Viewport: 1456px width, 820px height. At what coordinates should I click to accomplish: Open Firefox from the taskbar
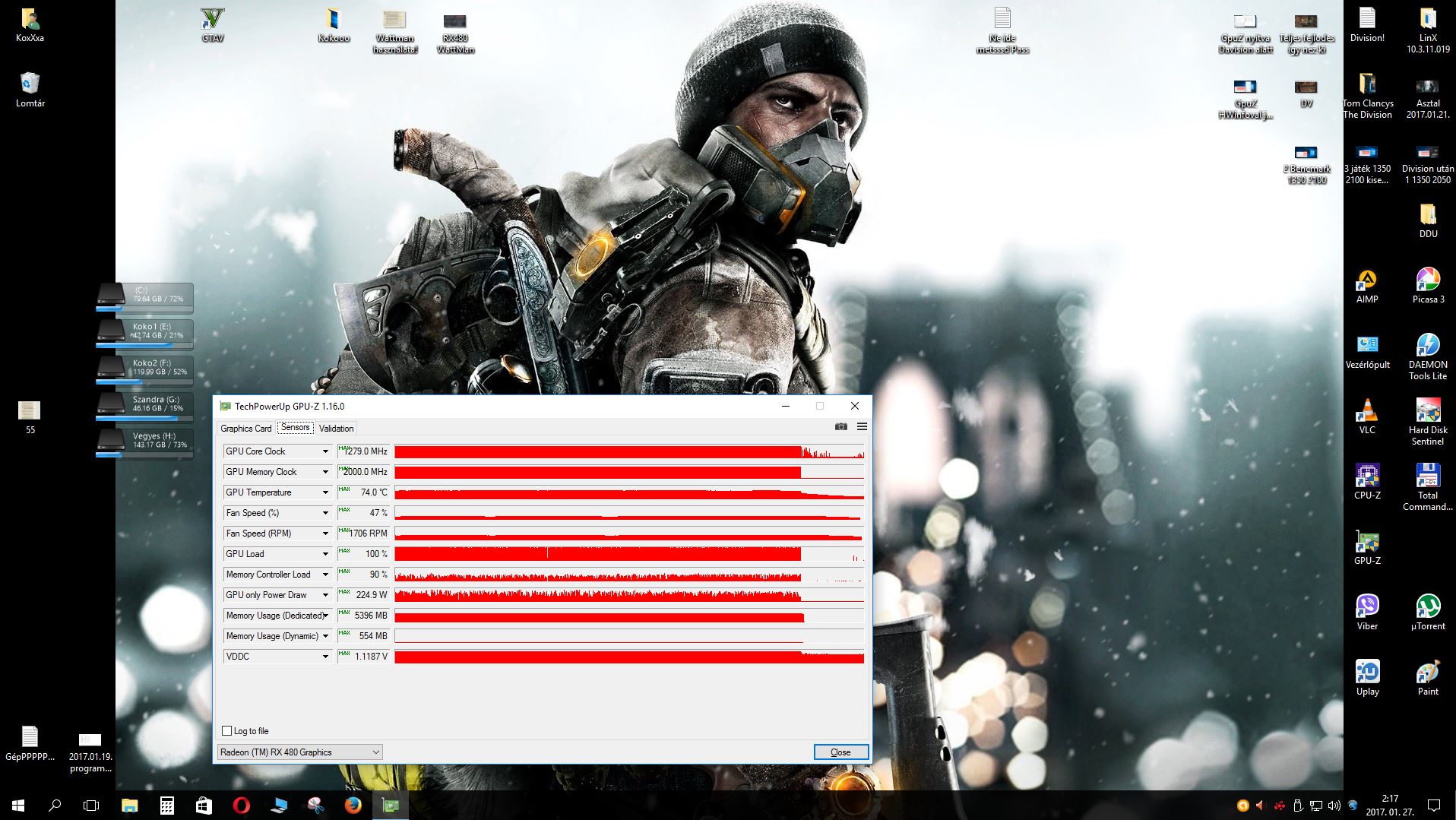click(x=353, y=806)
